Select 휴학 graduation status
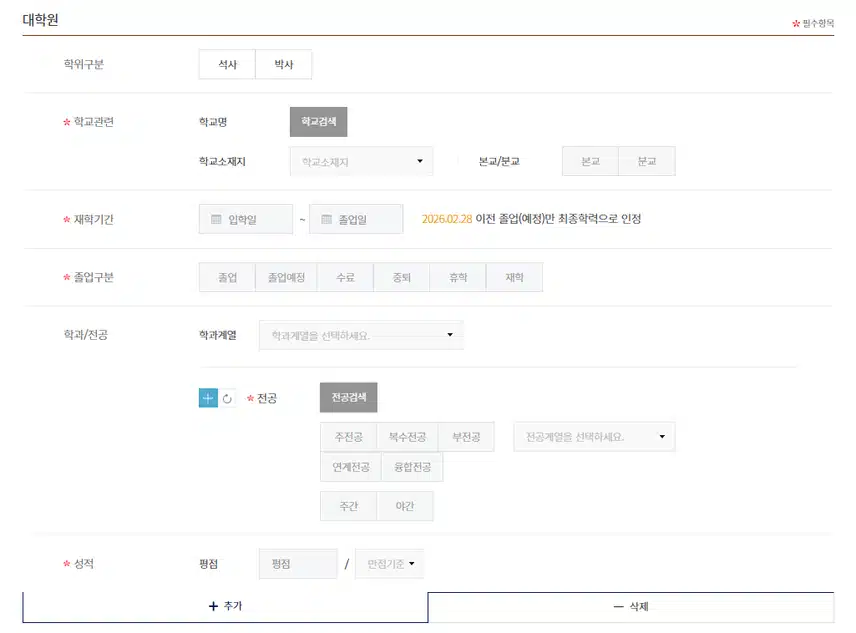This screenshot has width=856, height=633. point(458,277)
